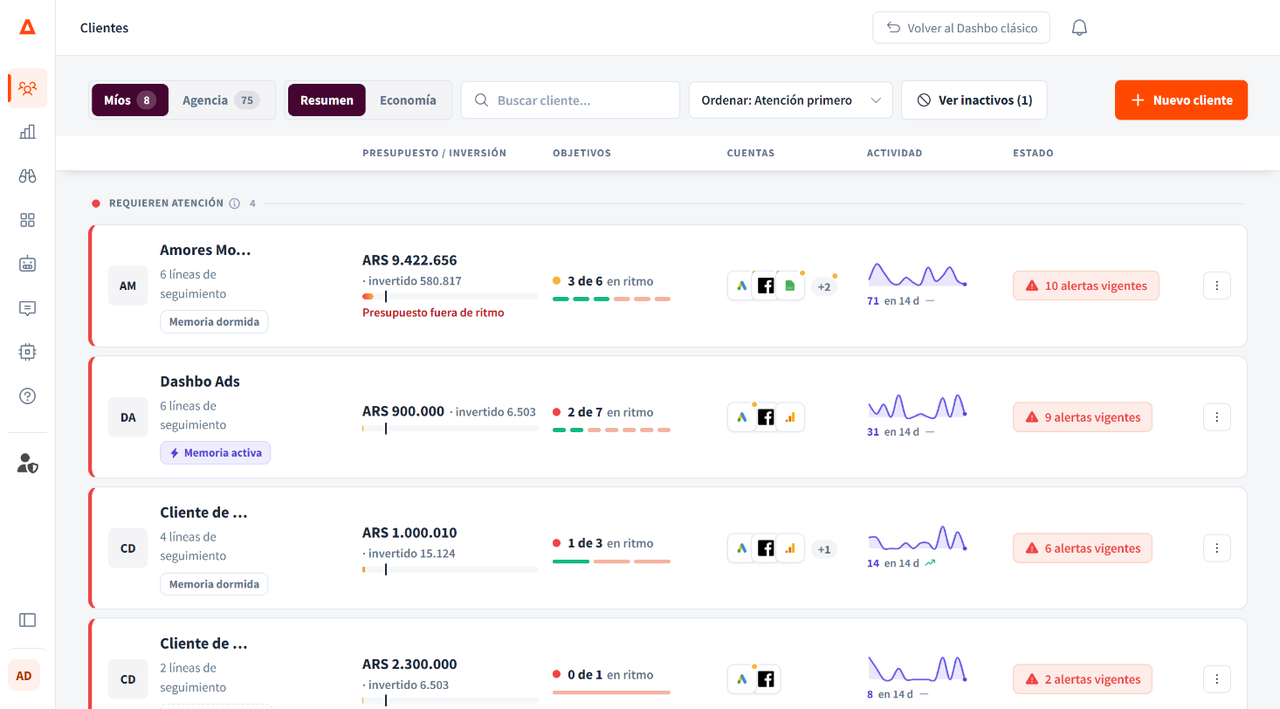Open the help question mark icon
This screenshot has height=709, width=1280.
[x=27, y=396]
